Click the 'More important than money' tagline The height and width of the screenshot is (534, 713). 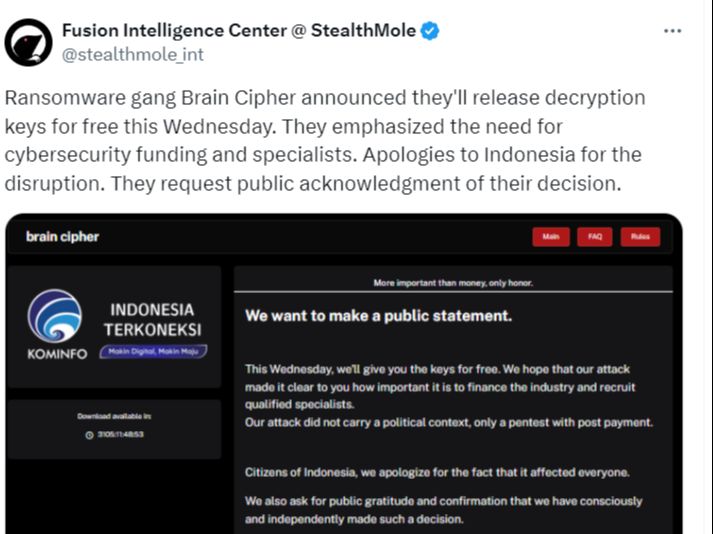tap(453, 283)
